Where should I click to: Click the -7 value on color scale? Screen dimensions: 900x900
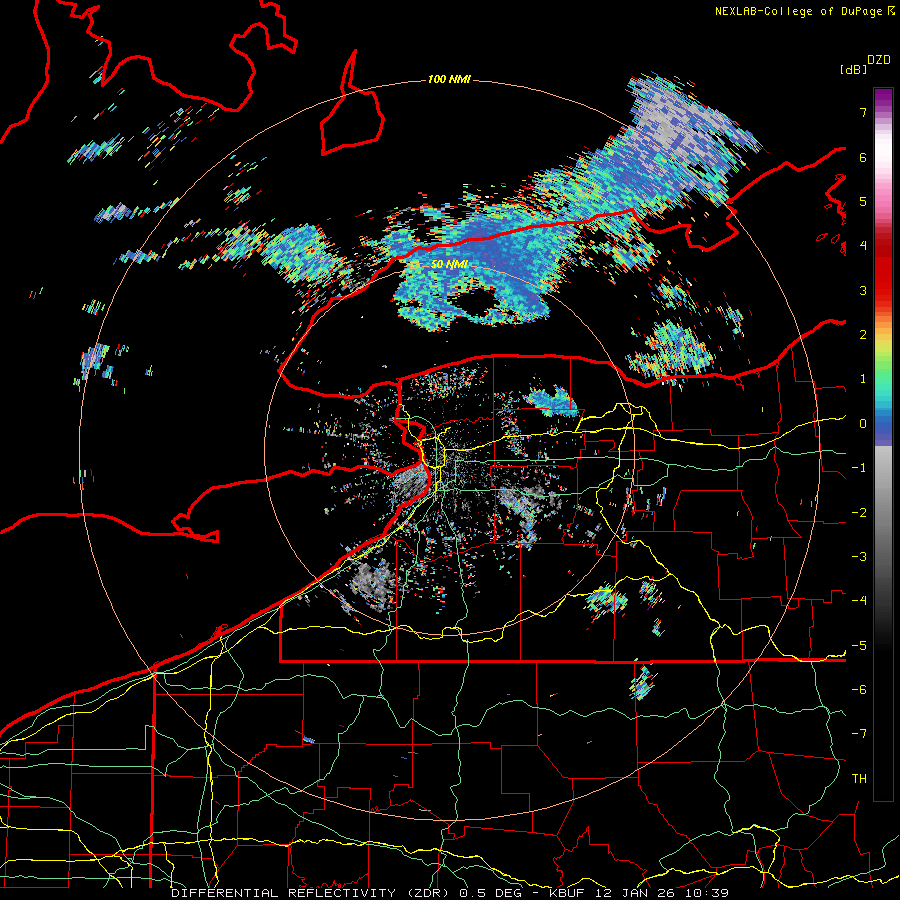[x=859, y=734]
